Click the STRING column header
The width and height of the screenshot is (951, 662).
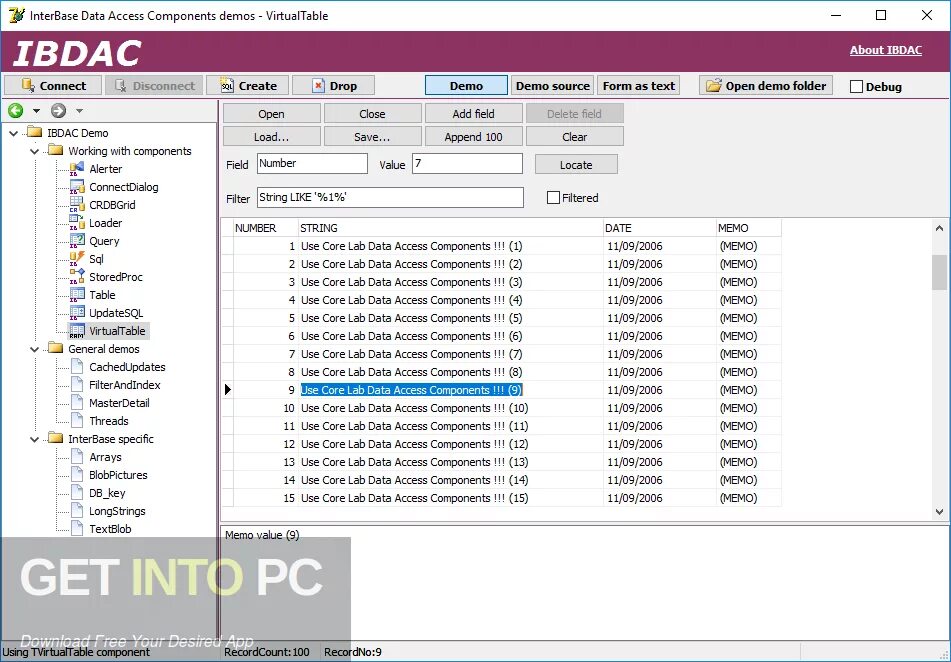click(x=450, y=228)
